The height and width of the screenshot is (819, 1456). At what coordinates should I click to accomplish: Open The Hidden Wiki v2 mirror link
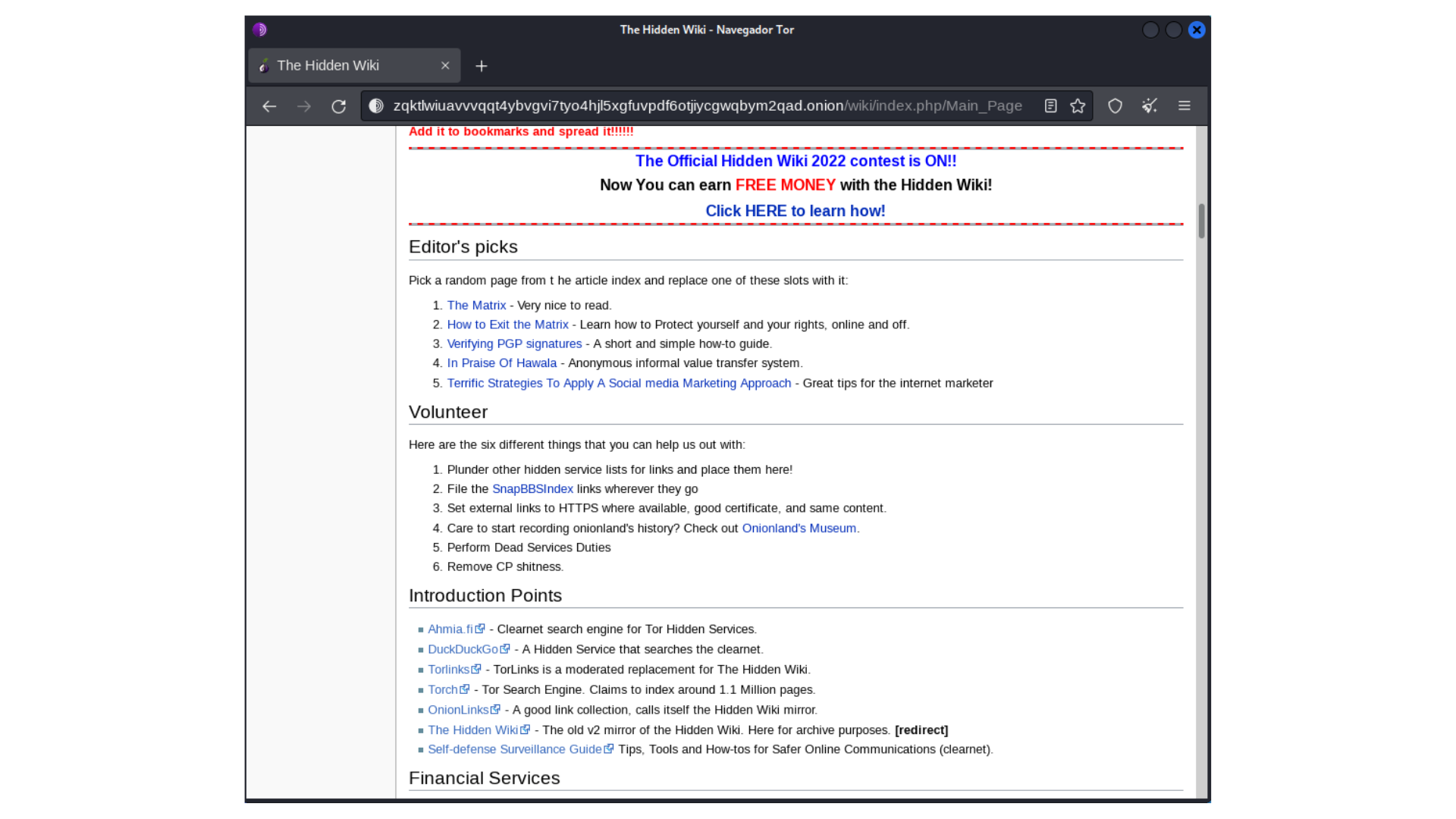(x=472, y=730)
